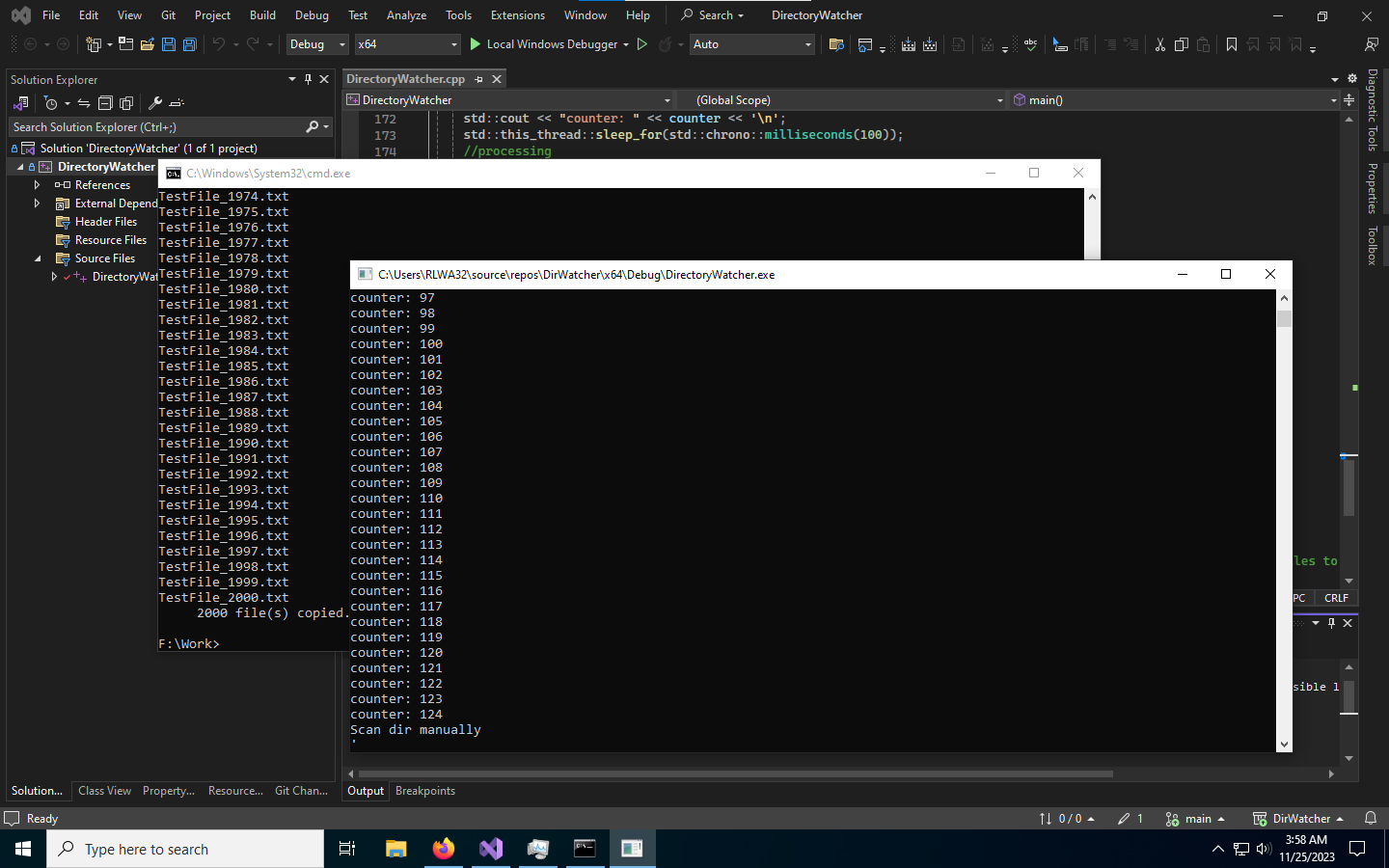The height and width of the screenshot is (868, 1389).
Task: Open the File menu
Action: 51,15
